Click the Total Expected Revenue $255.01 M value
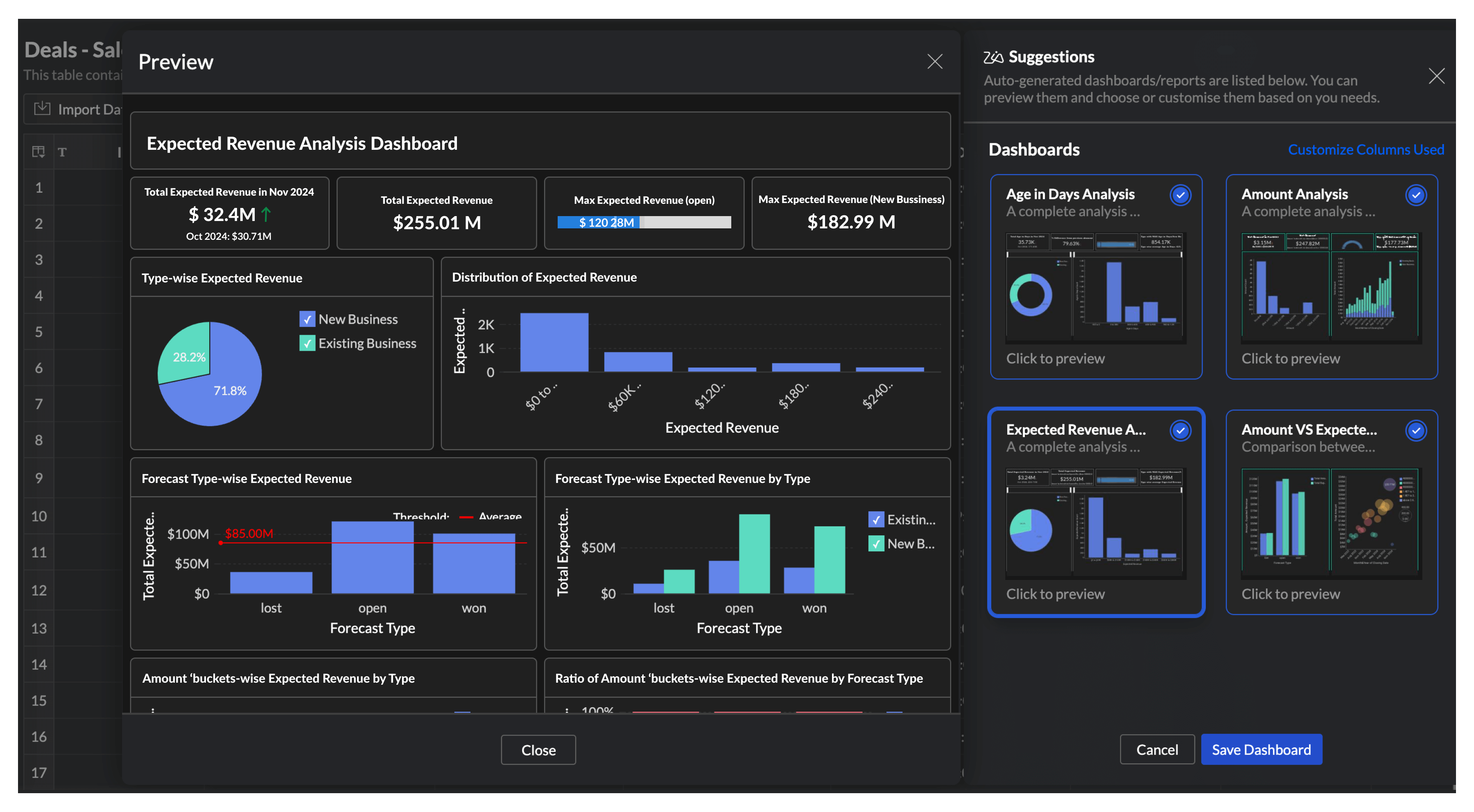This screenshot has height=812, width=1474. (x=436, y=223)
